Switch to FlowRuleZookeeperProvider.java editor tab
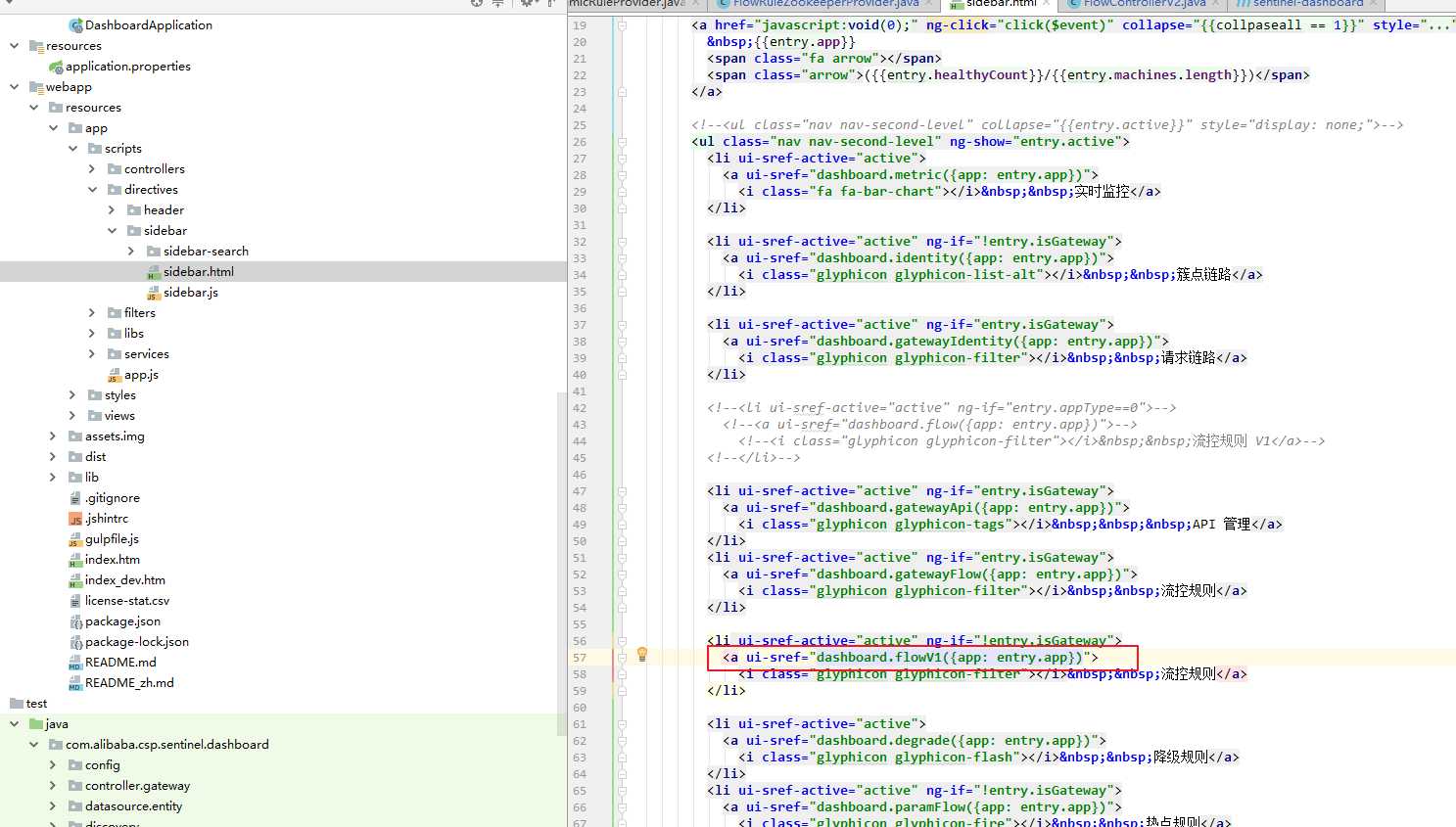Viewport: 1456px width, 827px height. click(x=824, y=4)
